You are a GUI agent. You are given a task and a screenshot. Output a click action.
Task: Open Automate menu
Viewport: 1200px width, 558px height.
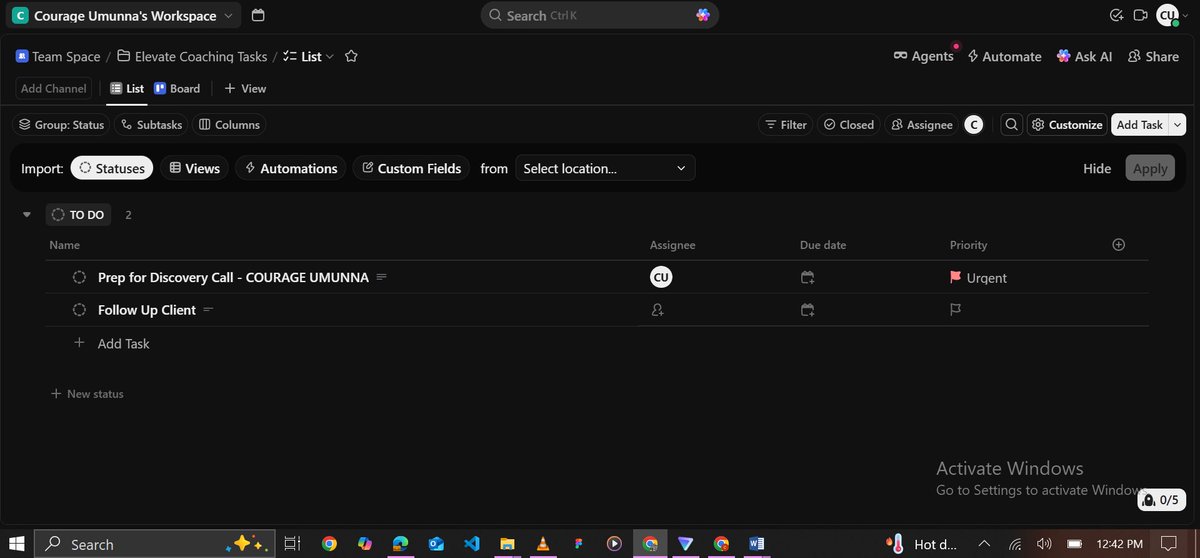(1004, 57)
